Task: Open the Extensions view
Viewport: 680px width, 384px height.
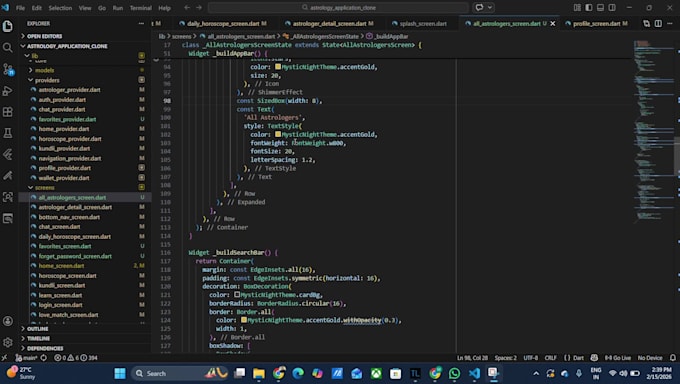Action: pyautogui.click(x=7, y=112)
